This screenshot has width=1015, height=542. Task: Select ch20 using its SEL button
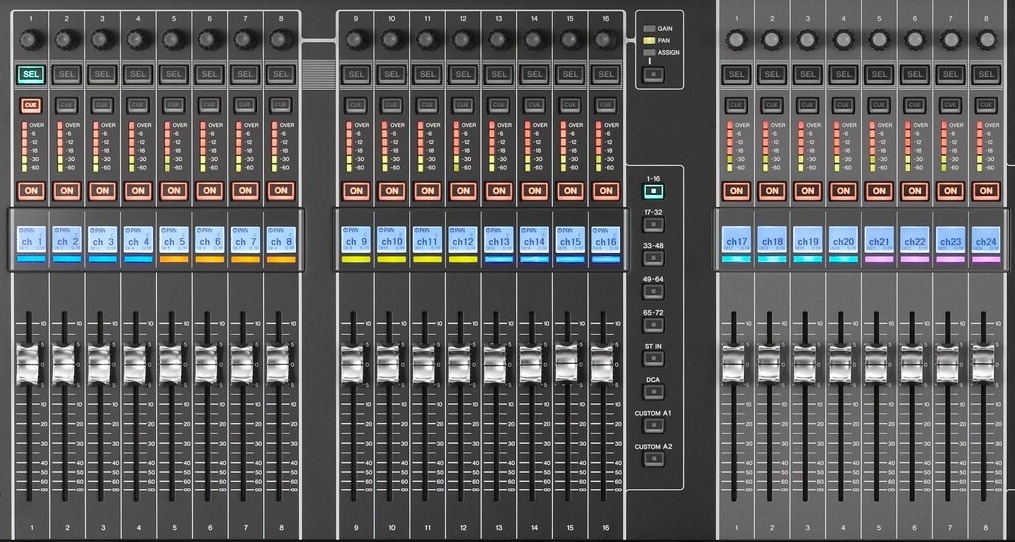[x=843, y=74]
